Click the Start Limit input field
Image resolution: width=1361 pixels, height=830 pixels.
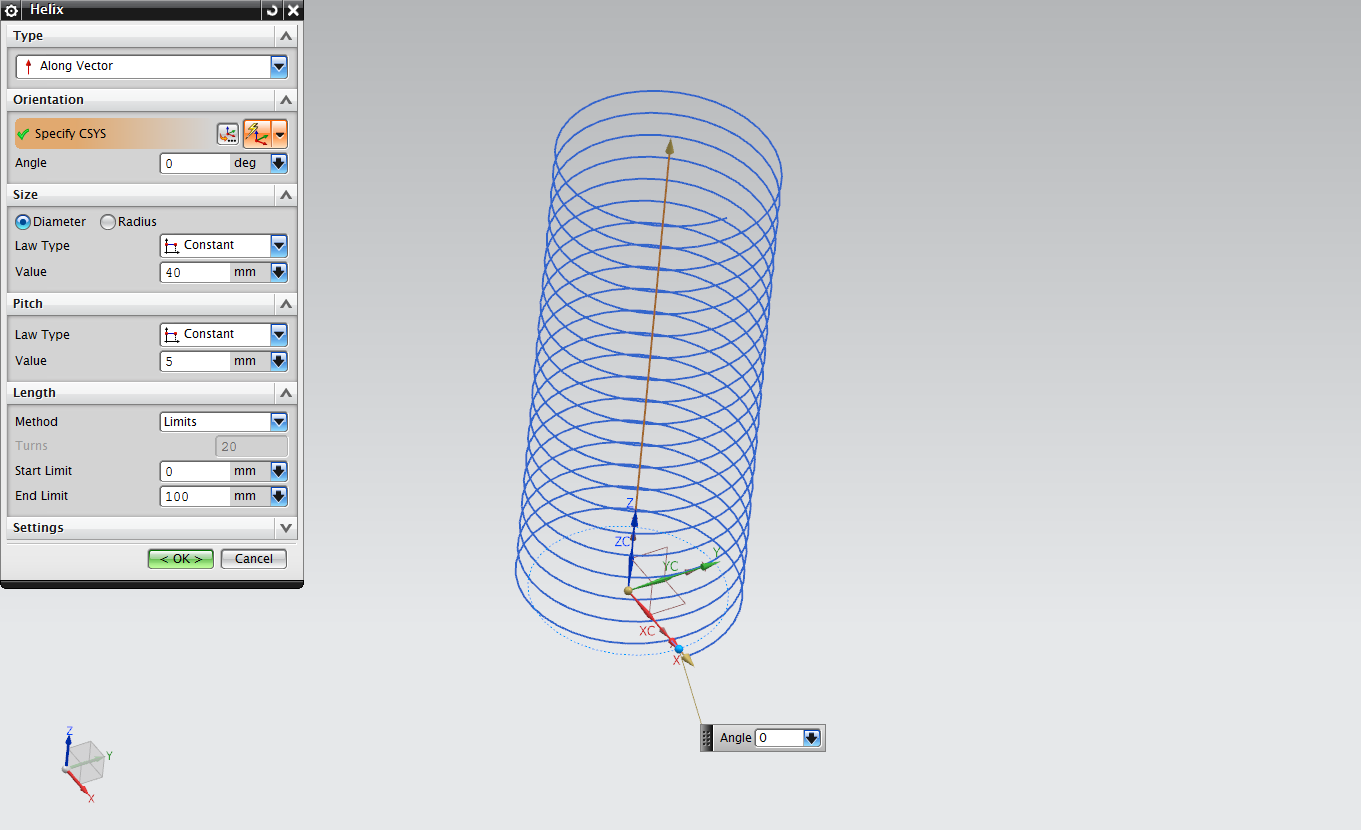point(195,471)
